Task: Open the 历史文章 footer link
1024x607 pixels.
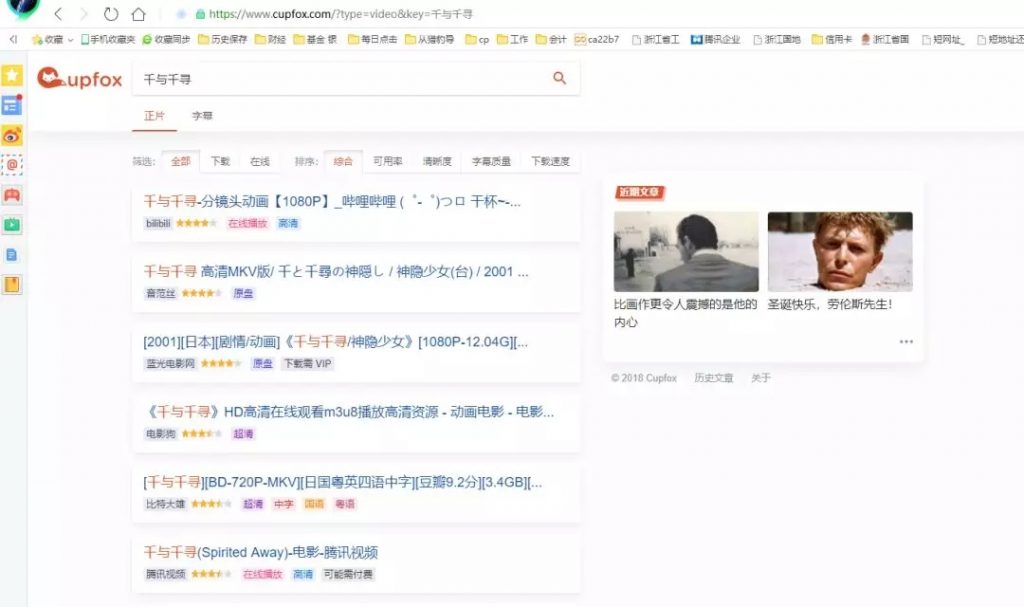Action: pos(714,378)
